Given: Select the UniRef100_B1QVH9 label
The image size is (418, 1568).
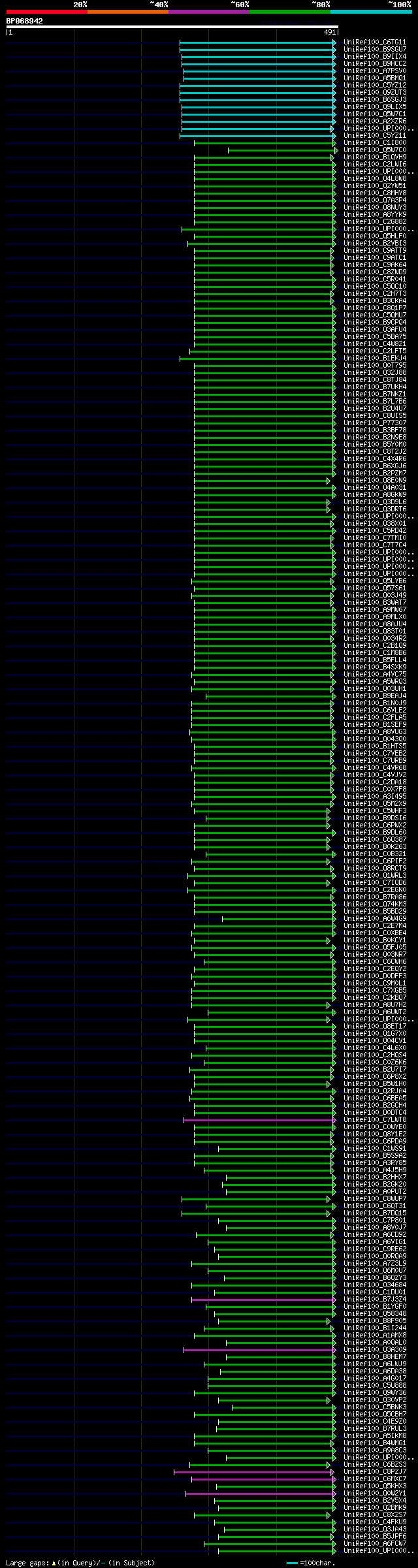Looking at the screenshot, I should [375, 157].
